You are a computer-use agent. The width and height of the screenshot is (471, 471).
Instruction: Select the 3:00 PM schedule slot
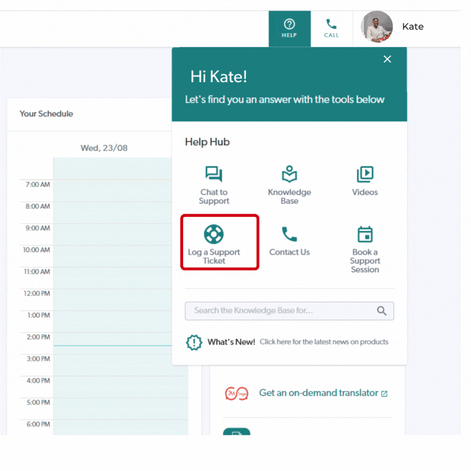click(121, 365)
